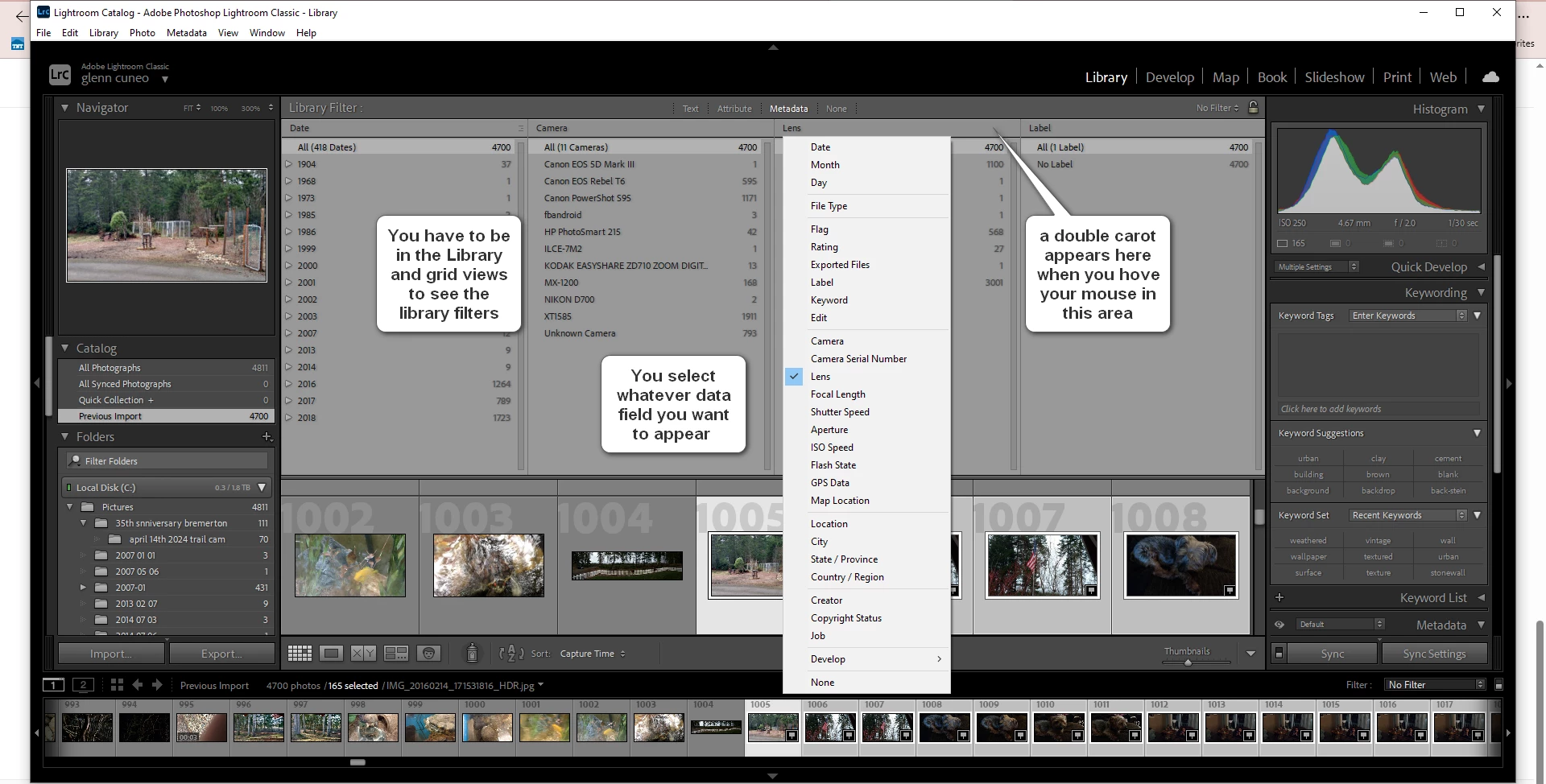The image size is (1546, 784).
Task: Click the main window display button 1
Action: [53, 685]
